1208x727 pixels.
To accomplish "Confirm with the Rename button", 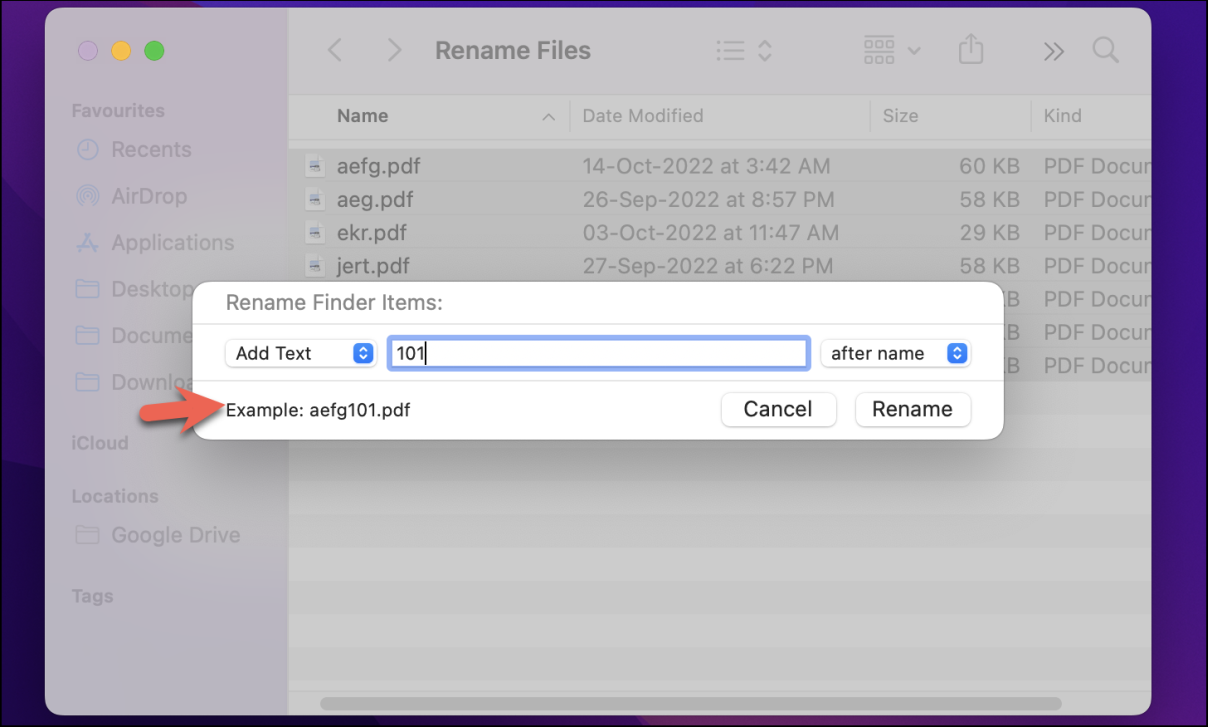I will click(x=912, y=409).
